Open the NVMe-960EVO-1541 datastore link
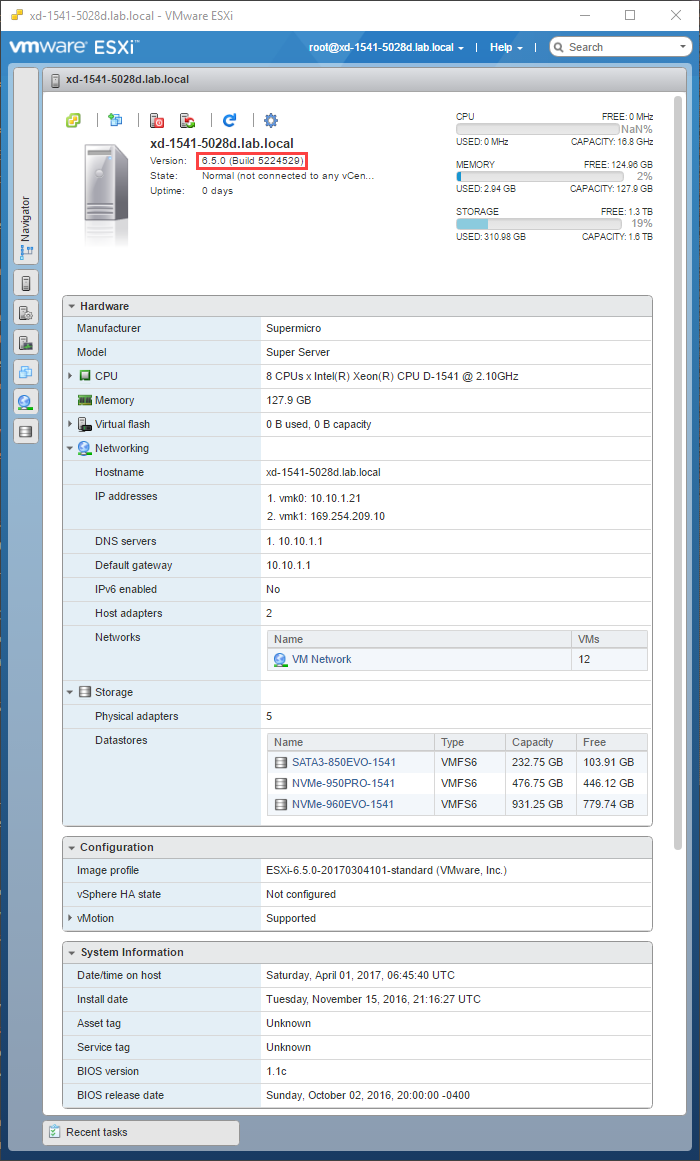Image resolution: width=700 pixels, height=1161 pixels. [343, 804]
